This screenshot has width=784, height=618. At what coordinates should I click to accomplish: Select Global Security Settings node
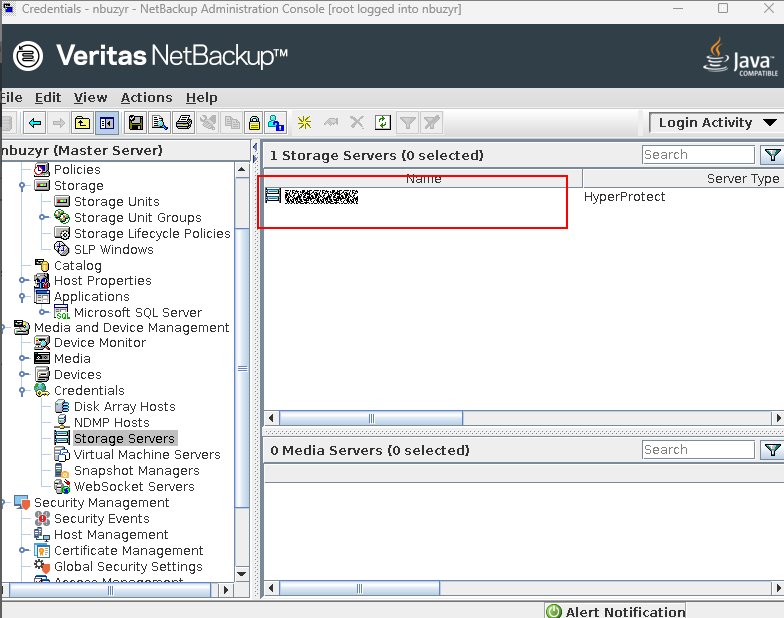click(x=128, y=566)
